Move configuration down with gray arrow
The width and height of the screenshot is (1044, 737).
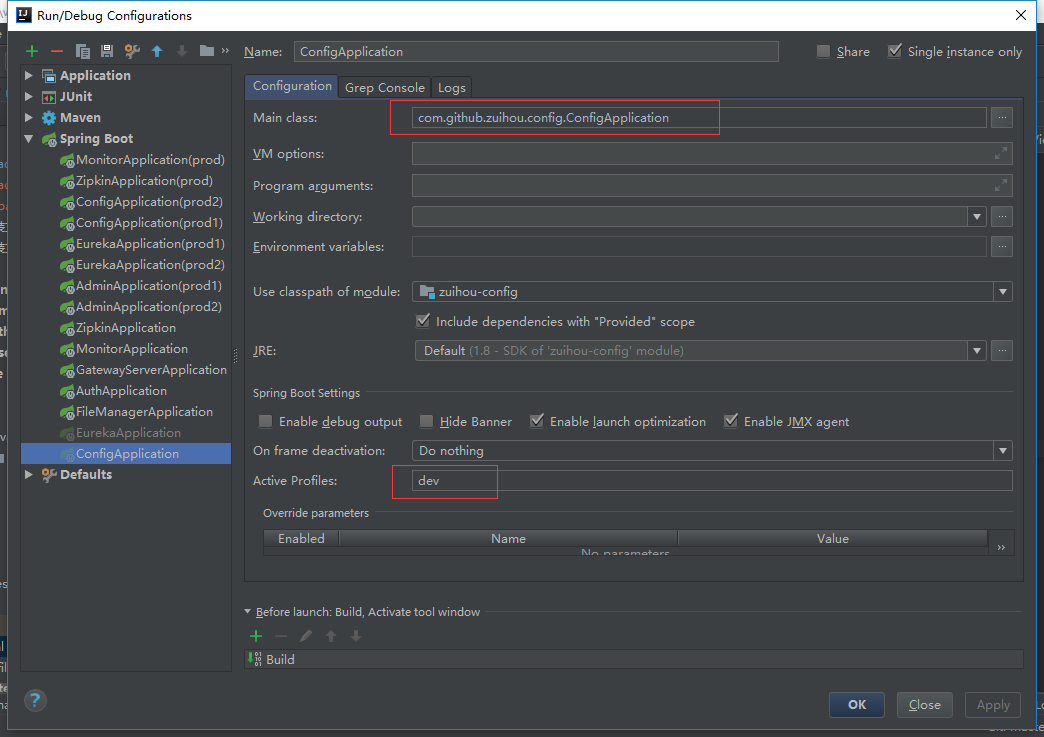182,51
